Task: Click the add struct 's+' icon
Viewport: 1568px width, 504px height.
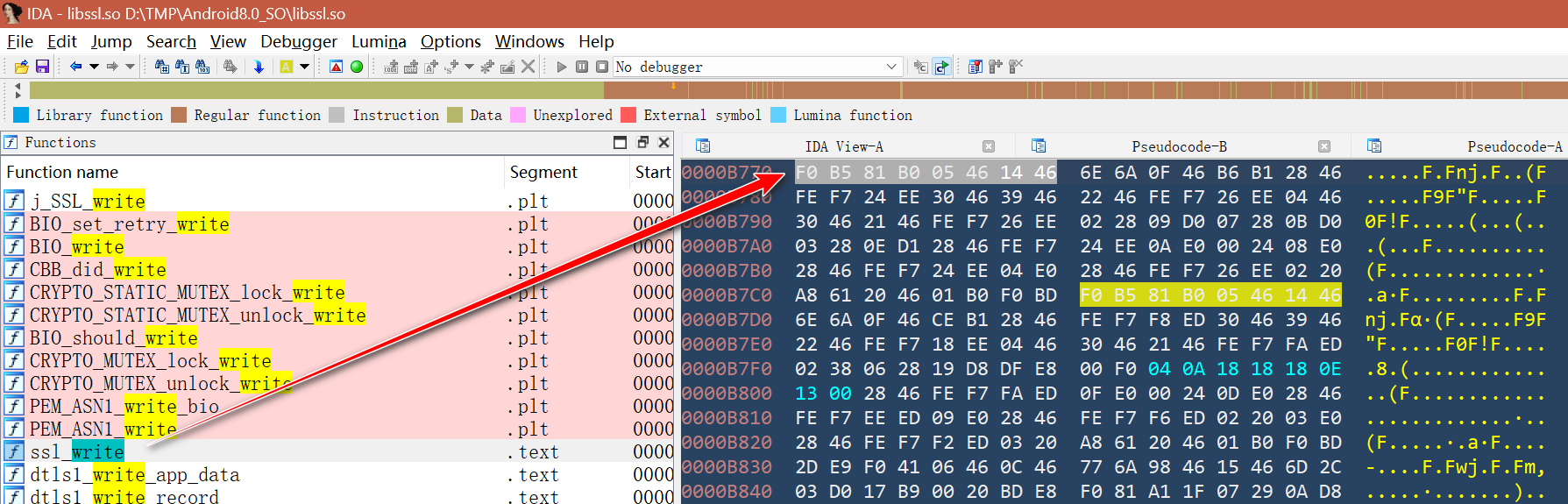Action: click(452, 67)
